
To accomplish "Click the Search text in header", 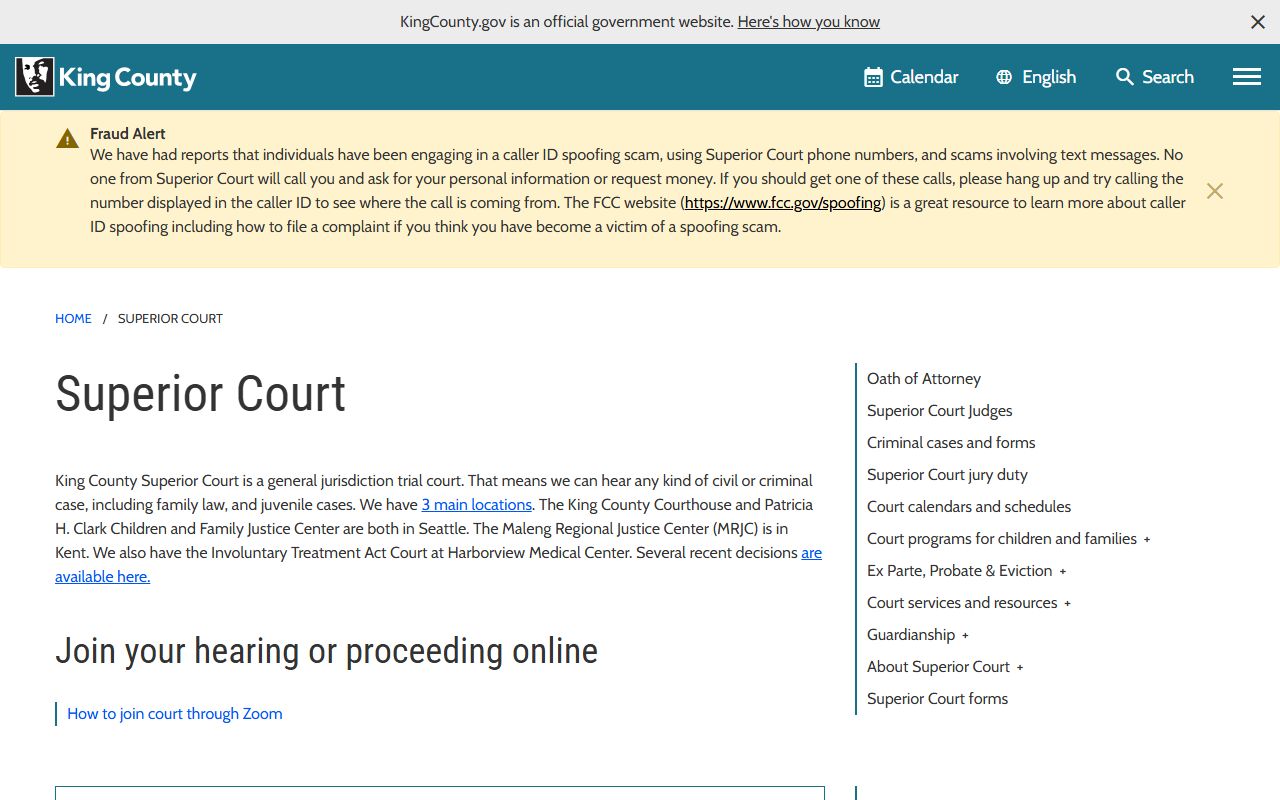I will 1168,77.
